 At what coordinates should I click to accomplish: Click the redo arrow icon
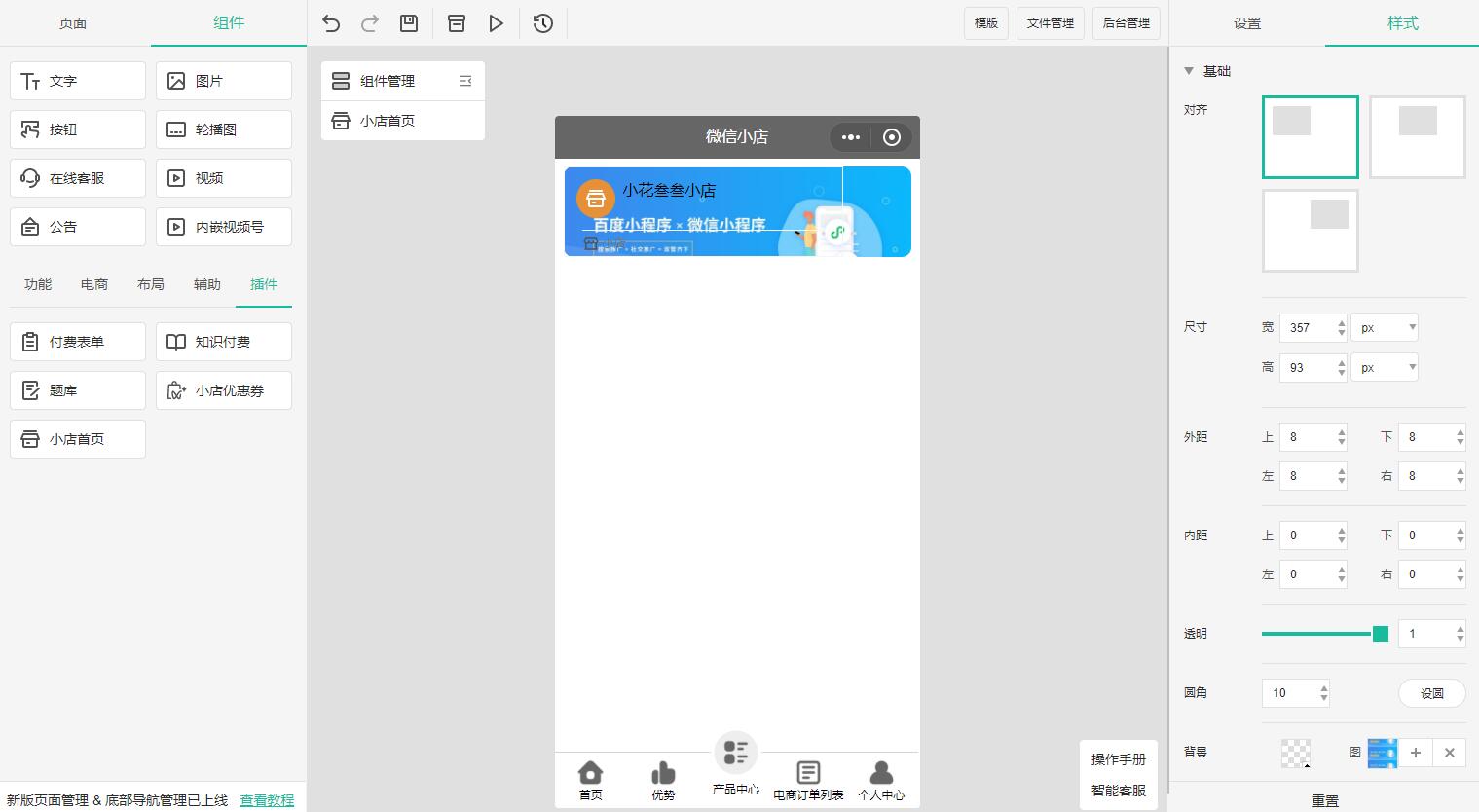[x=370, y=23]
